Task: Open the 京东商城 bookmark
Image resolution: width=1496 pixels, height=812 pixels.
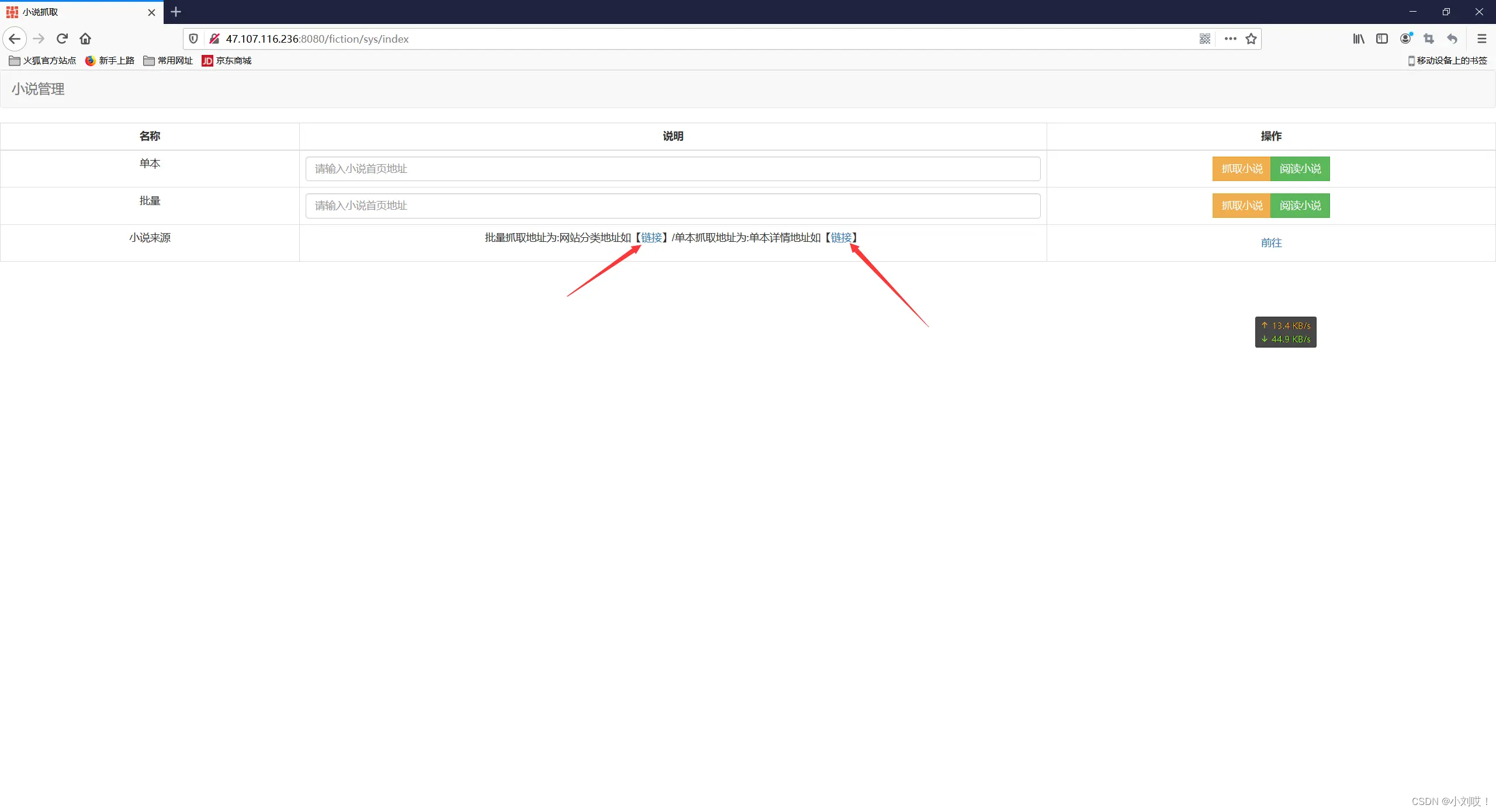Action: pos(227,61)
